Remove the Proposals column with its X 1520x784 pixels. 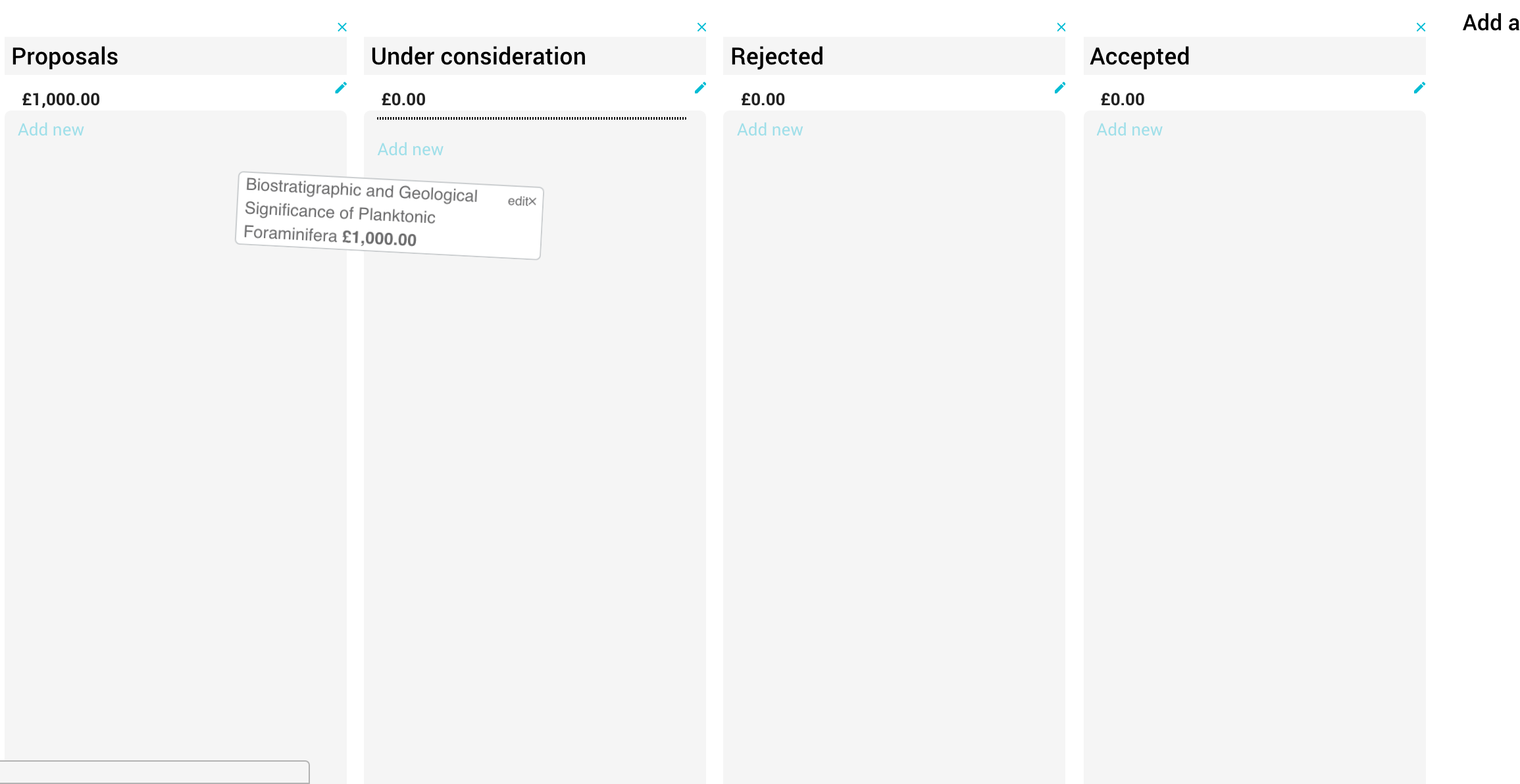342,27
